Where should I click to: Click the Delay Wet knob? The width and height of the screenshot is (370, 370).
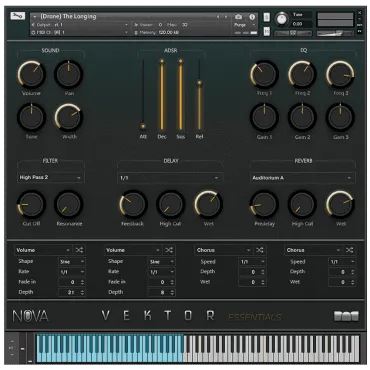pos(208,204)
